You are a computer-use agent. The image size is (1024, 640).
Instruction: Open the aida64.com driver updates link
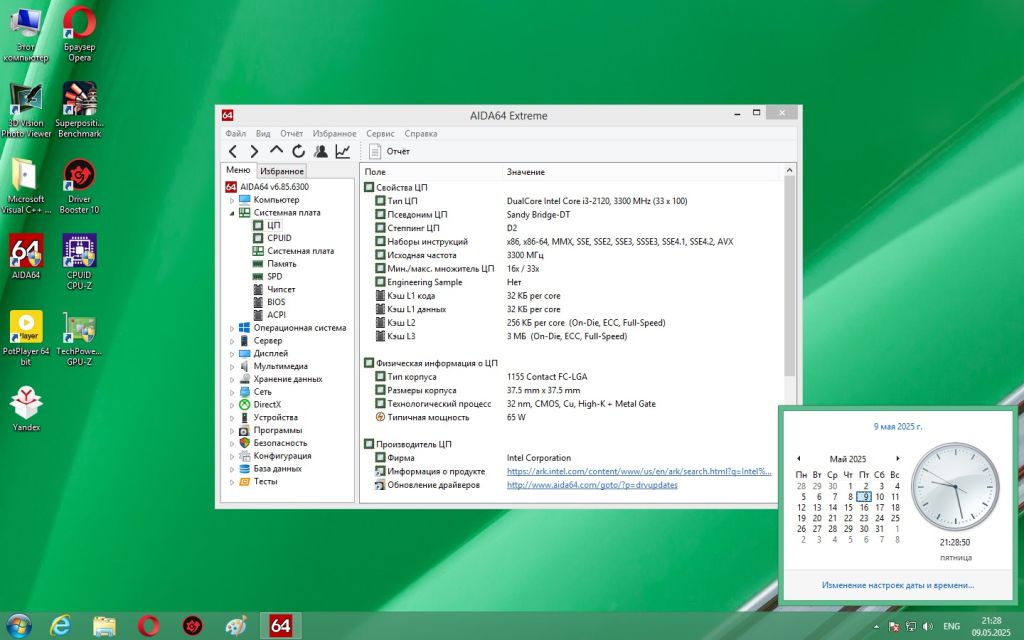pos(592,485)
